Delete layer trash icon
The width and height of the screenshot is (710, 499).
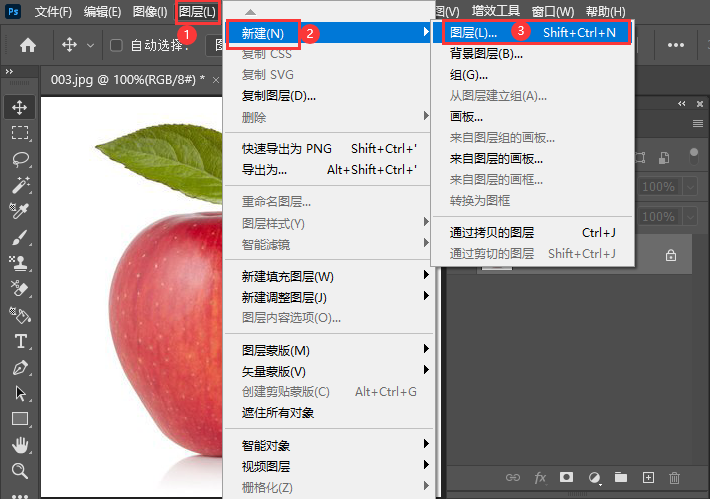click(x=674, y=478)
